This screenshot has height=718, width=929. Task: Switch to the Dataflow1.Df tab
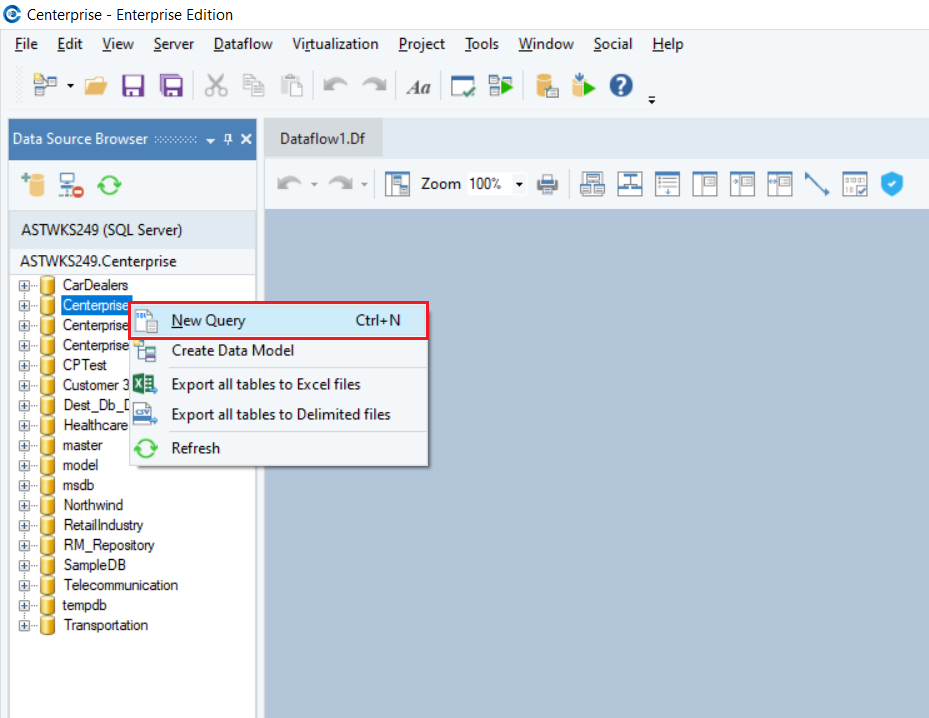click(322, 139)
